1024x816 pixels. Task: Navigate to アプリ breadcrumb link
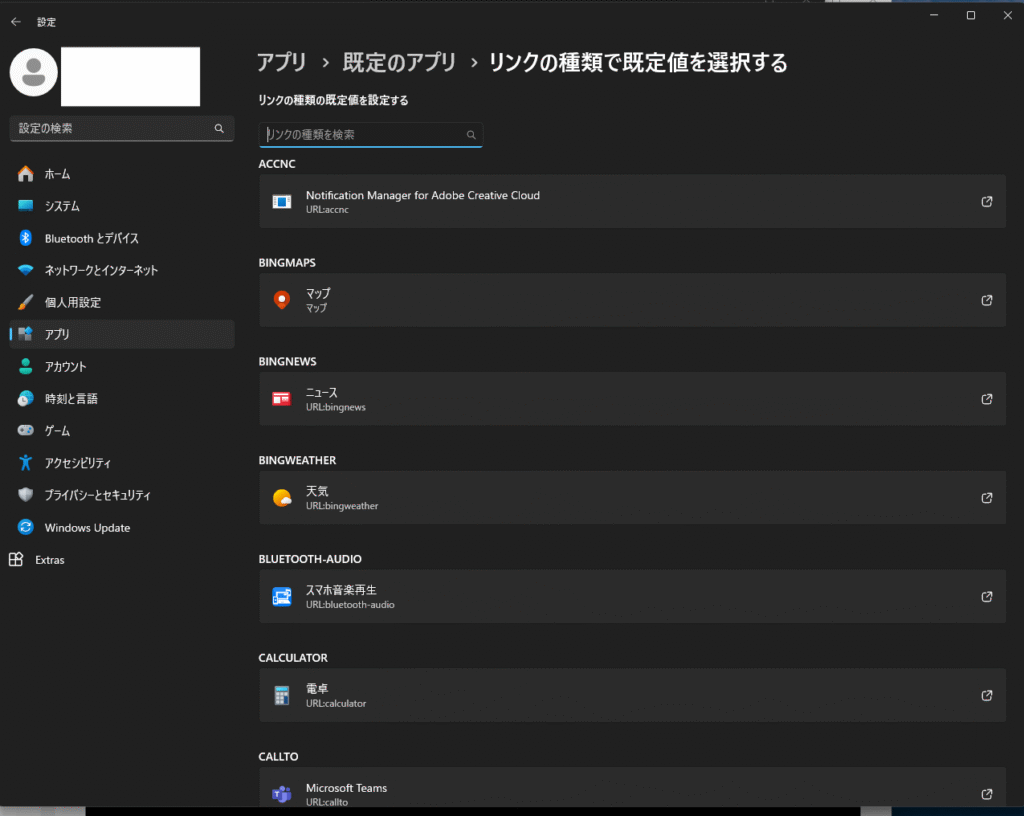click(x=281, y=63)
